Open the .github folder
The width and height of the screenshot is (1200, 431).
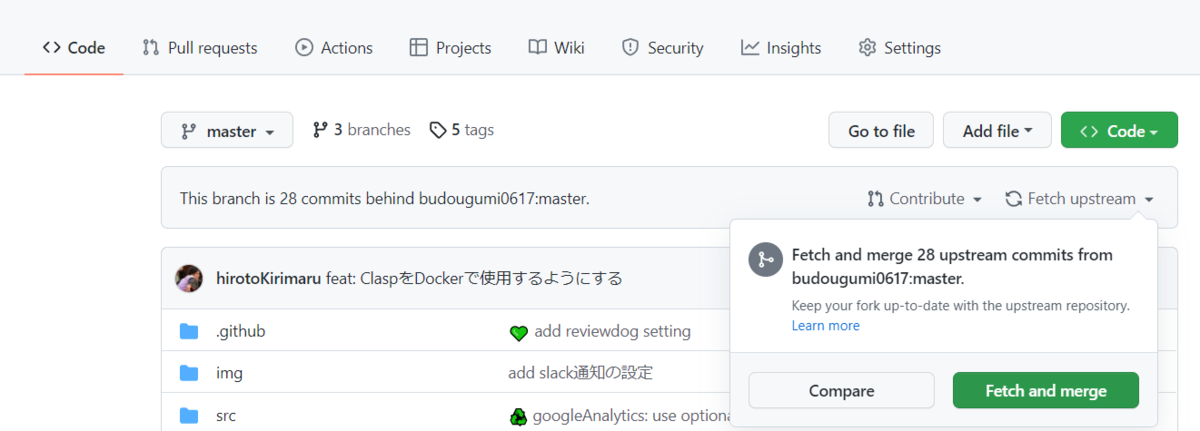(240, 331)
